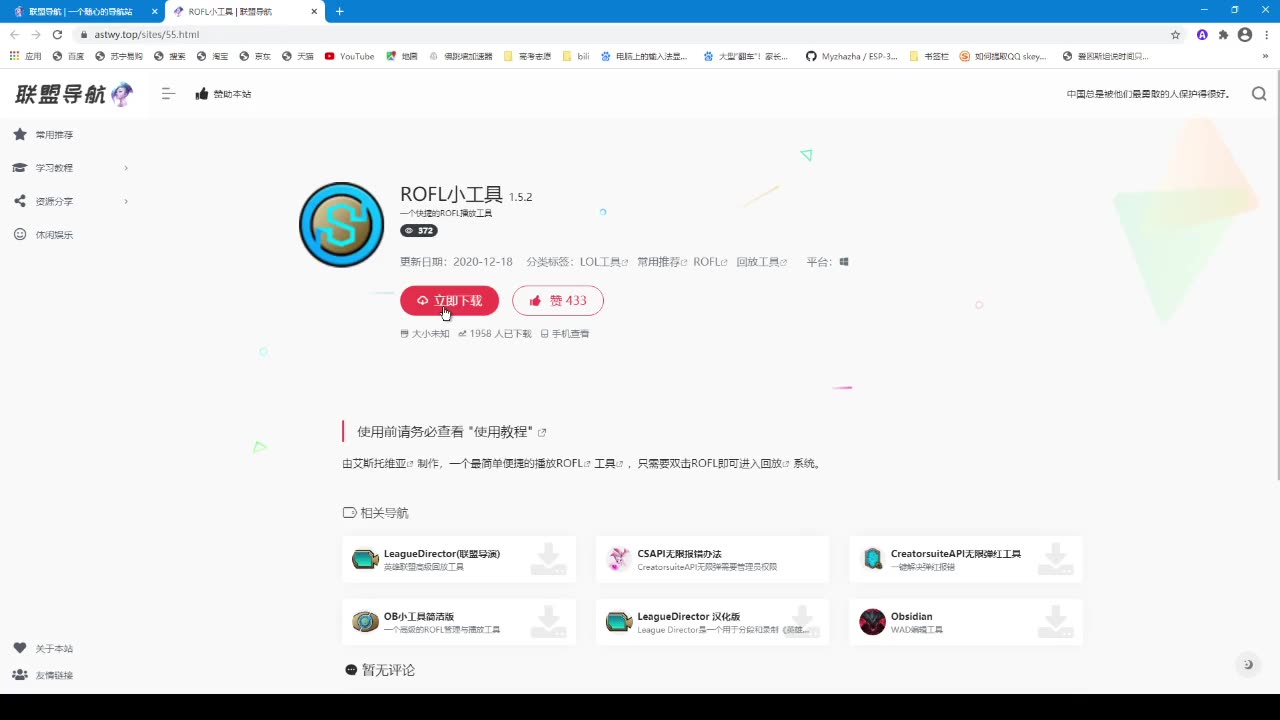Screen dimensions: 1280x720
Task: Click the CSAPI card icon
Action: pyautogui.click(x=619, y=559)
